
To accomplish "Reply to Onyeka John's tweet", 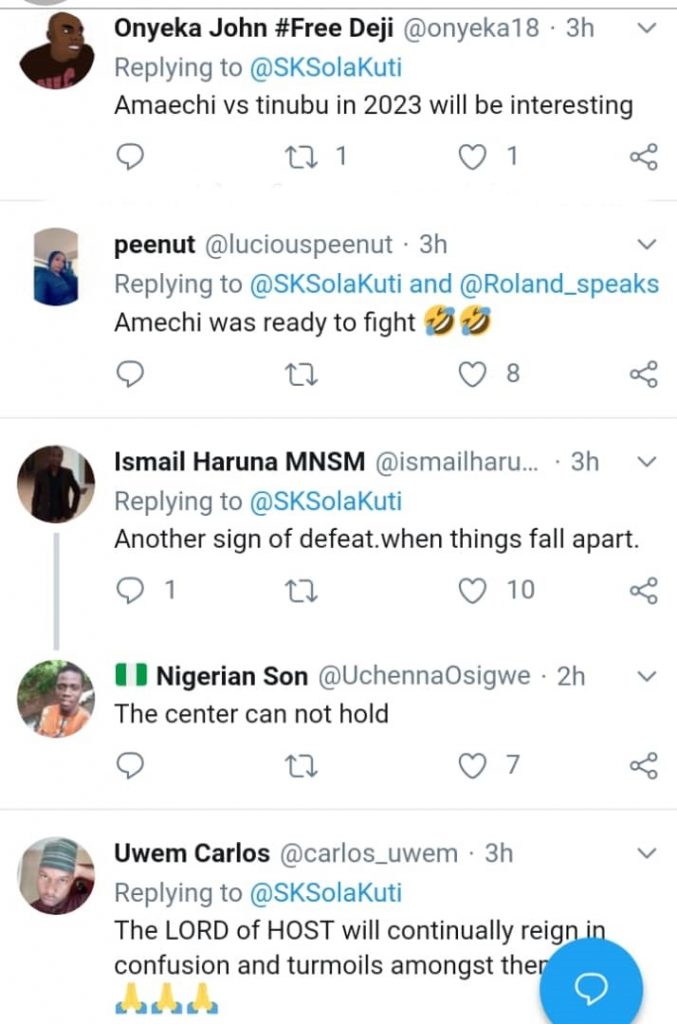I will (x=130, y=156).
